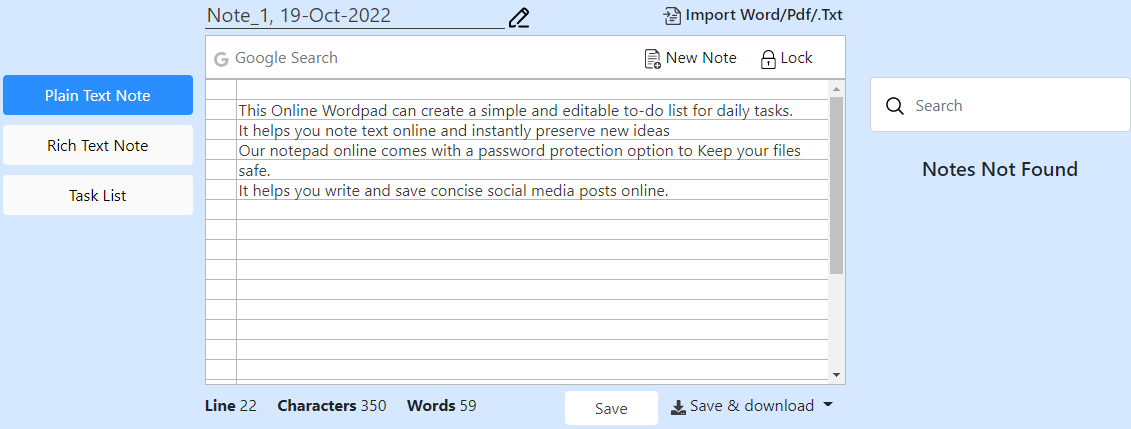
Task: Click line starting 'Our notepad online comes with'
Action: click(519, 151)
